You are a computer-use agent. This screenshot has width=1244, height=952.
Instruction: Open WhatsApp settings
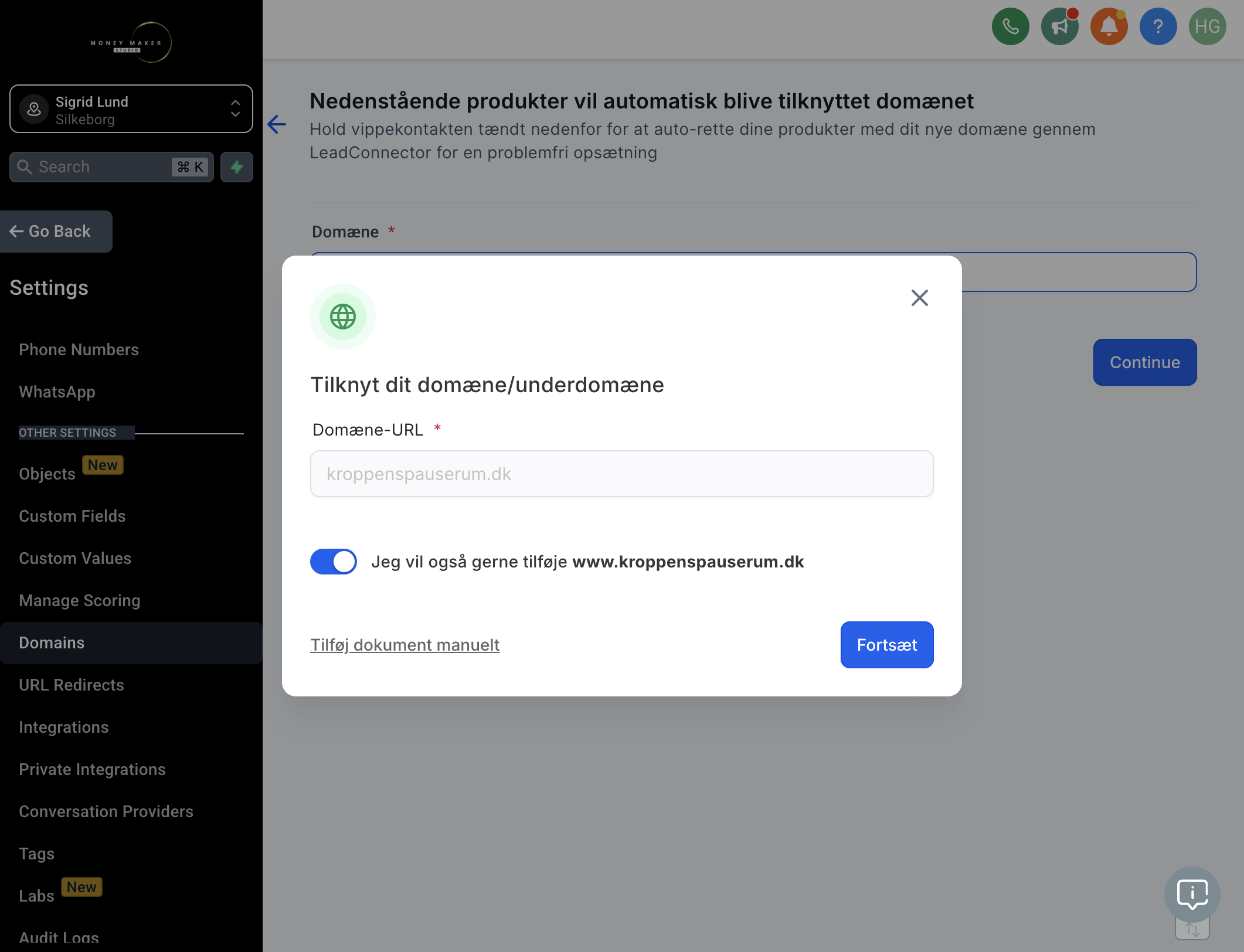[57, 392]
